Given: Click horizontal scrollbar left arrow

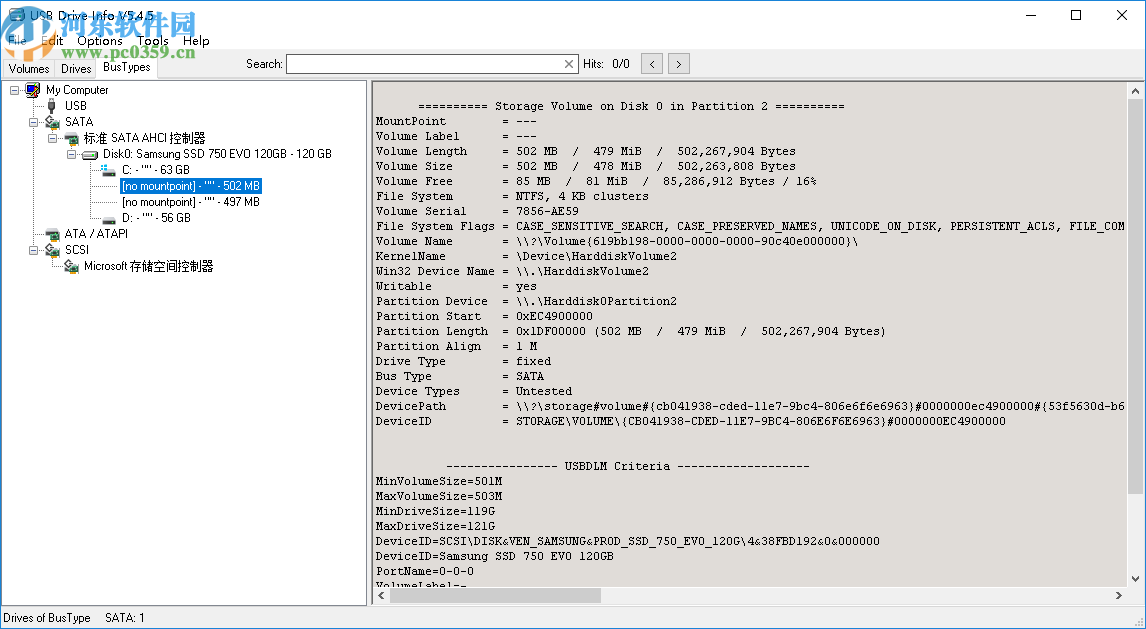Looking at the screenshot, I should [x=381, y=596].
